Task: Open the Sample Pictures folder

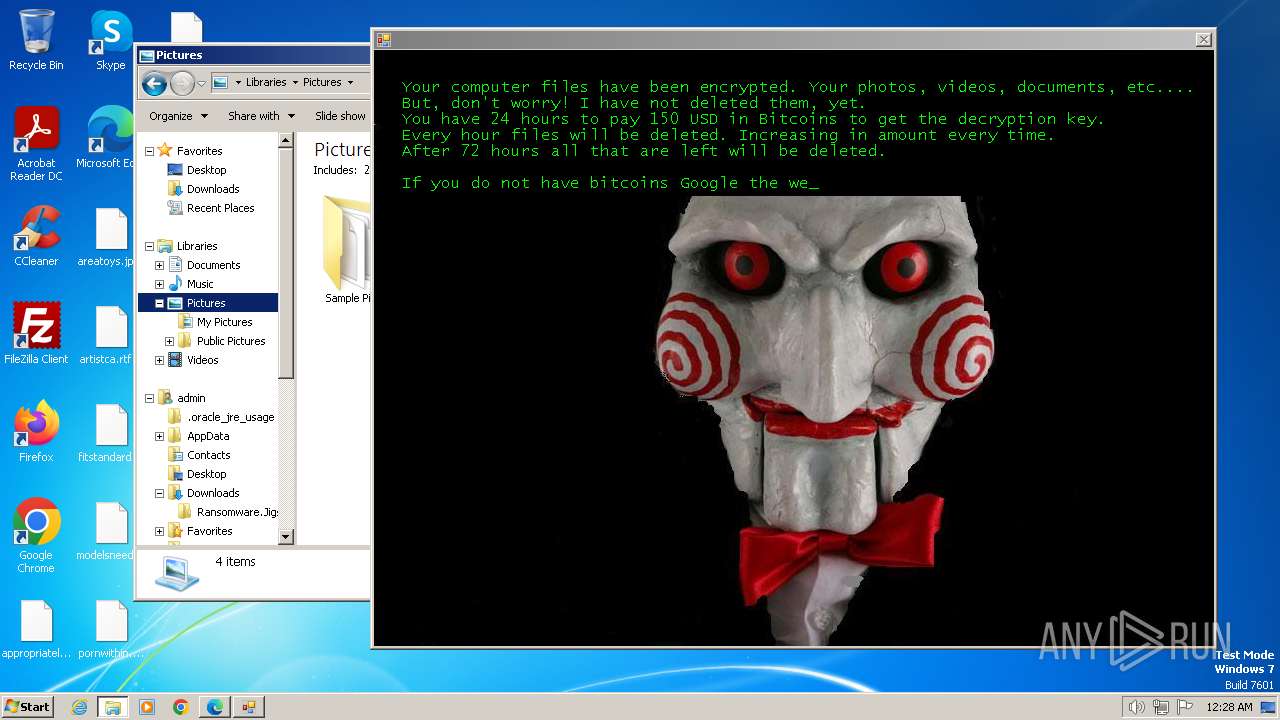Action: pos(347,250)
